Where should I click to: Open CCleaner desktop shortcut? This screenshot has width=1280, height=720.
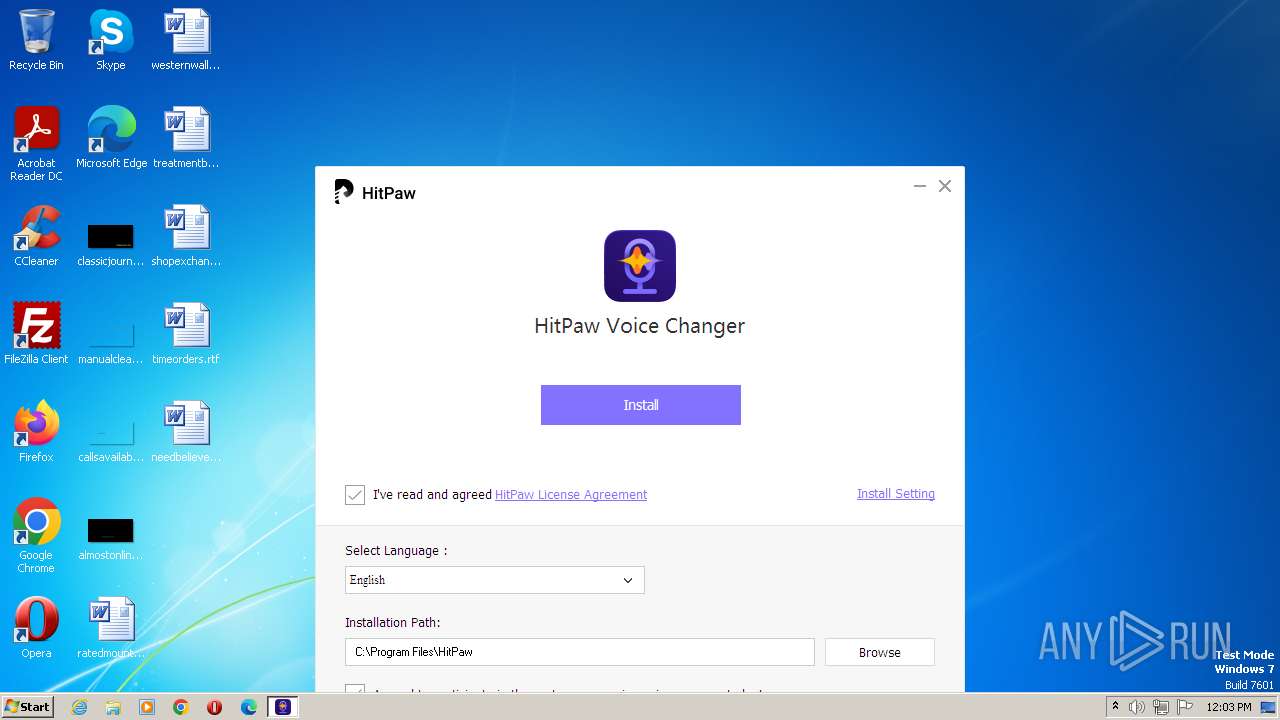36,236
